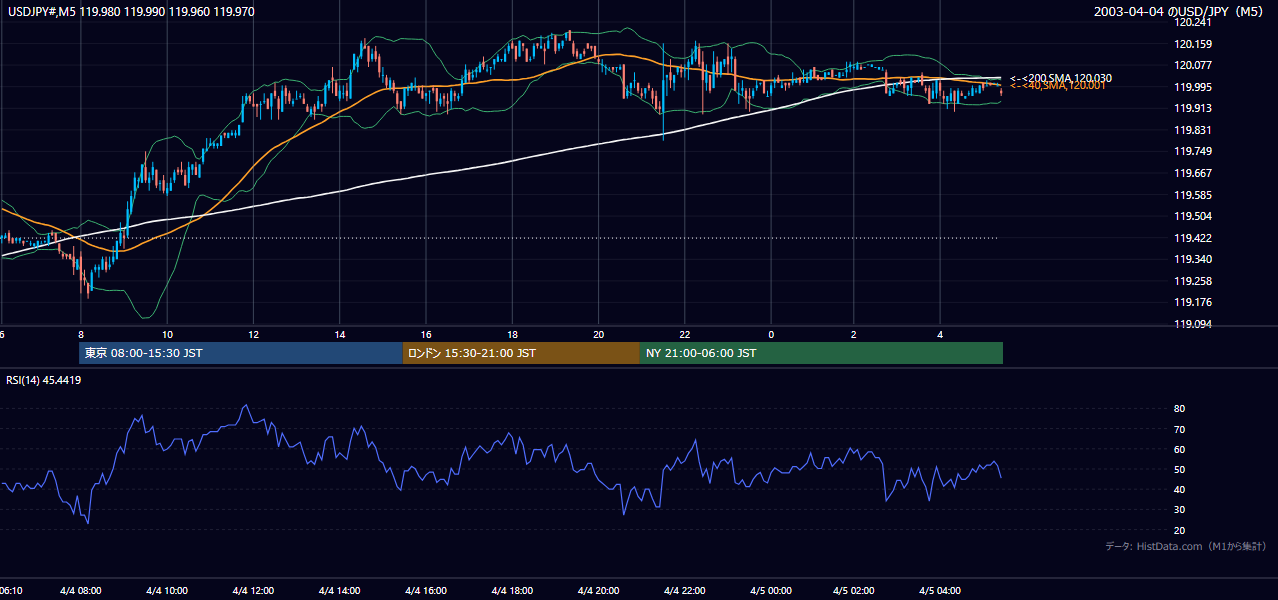Click the London 15:30-21:00 JST session bar

click(x=521, y=353)
